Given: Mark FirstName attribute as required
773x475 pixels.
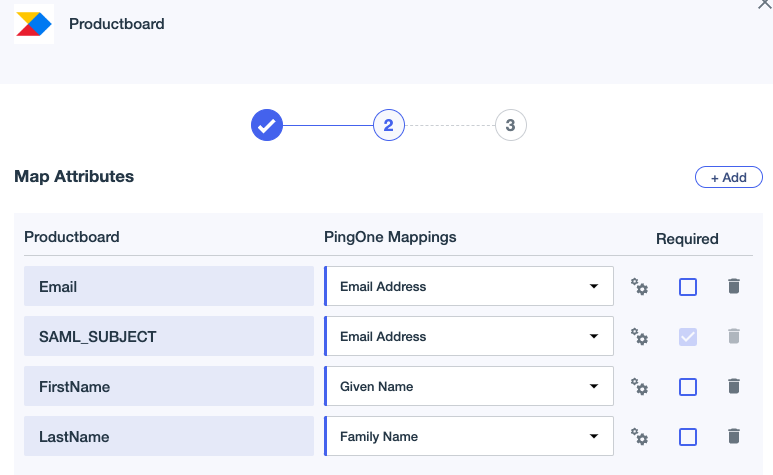Looking at the screenshot, I should [688, 387].
